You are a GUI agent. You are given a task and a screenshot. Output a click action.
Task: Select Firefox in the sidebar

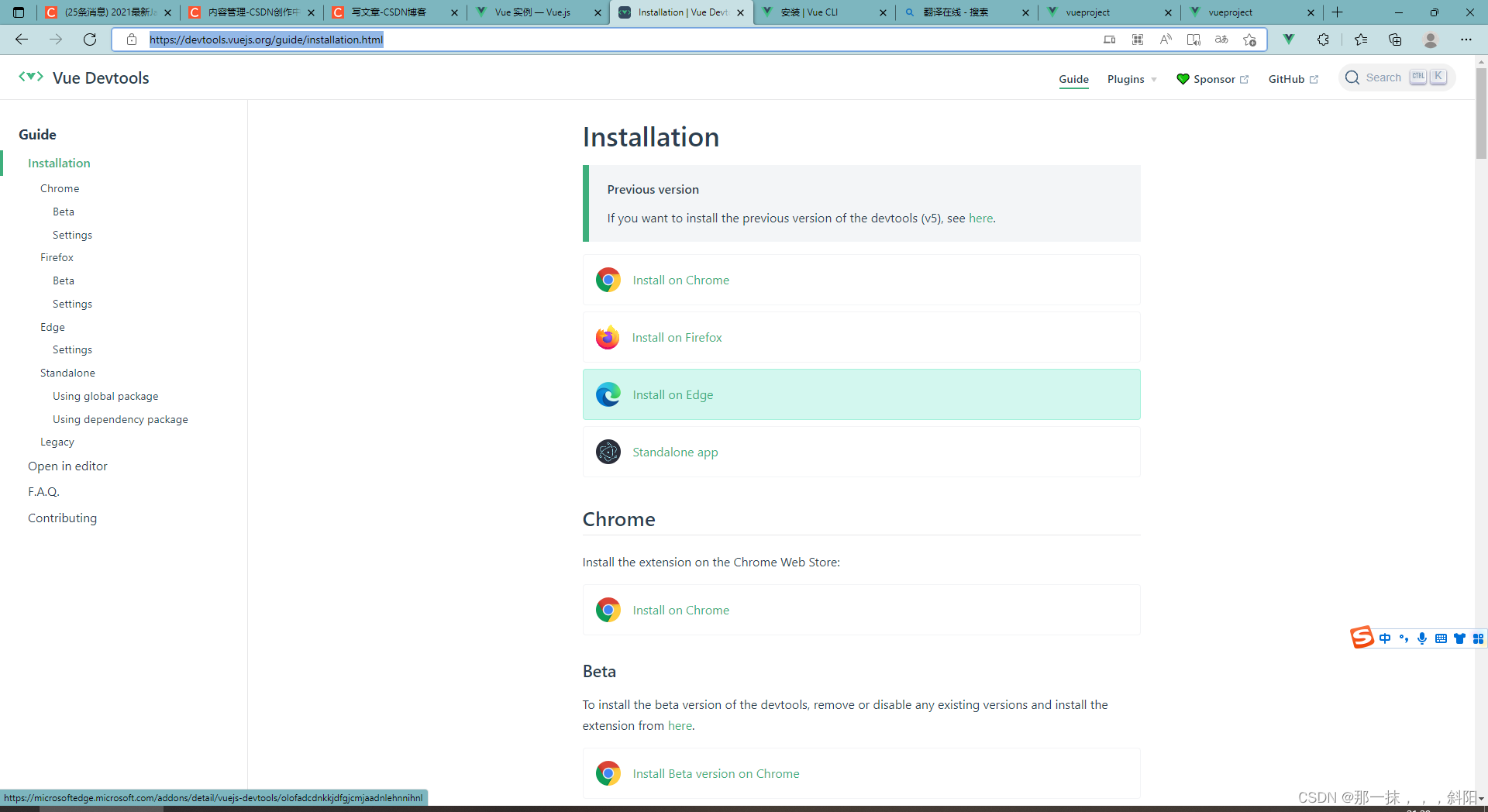(x=57, y=257)
